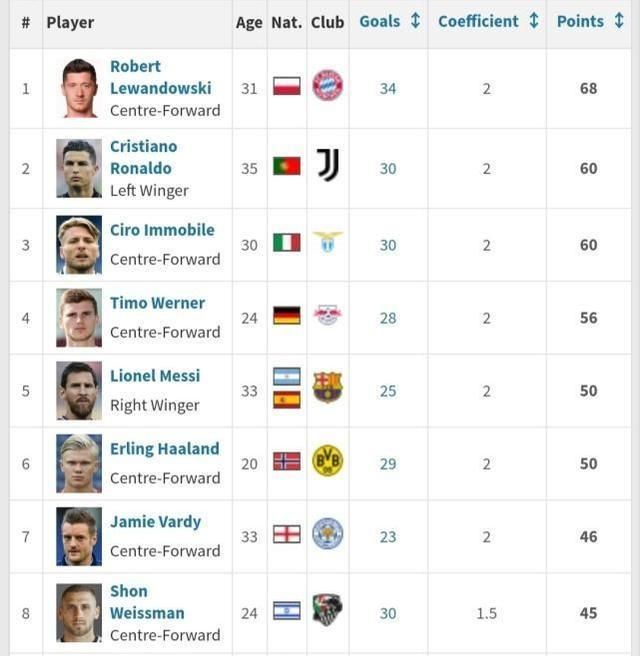
Task: Click Lionel Messi's portrait thumbnail
Action: [x=79, y=391]
